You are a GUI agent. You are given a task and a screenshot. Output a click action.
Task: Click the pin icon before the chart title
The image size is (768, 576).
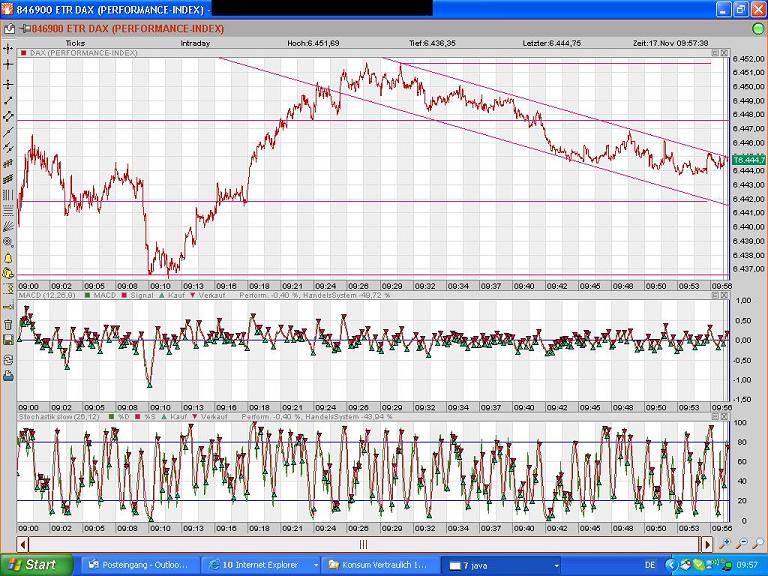point(24,29)
